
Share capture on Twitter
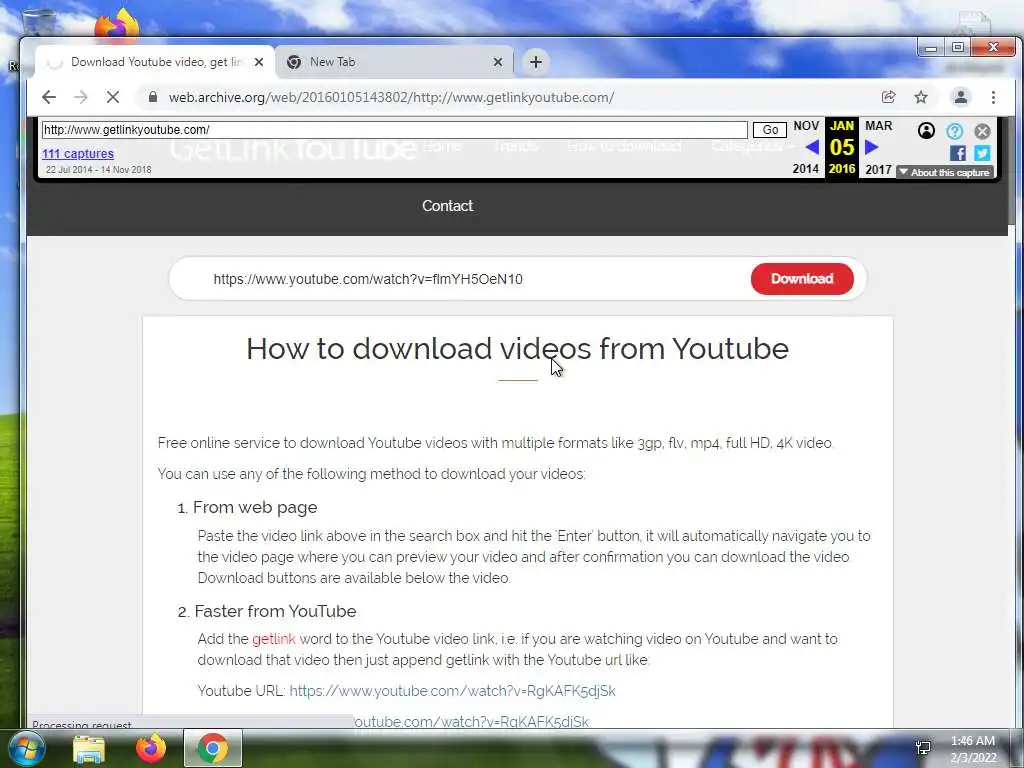982,153
